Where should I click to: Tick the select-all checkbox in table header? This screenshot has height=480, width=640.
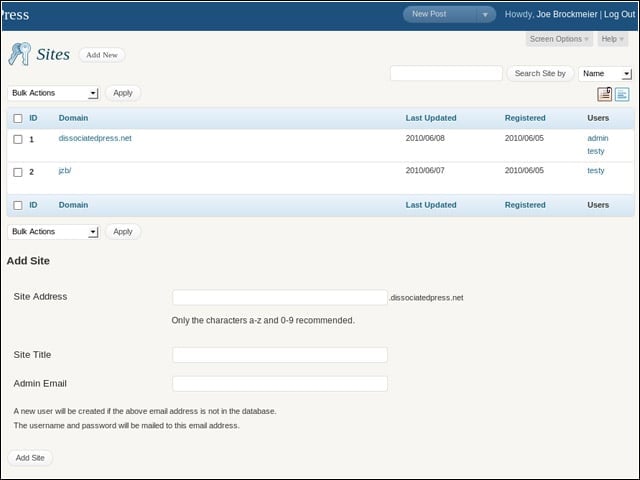pos(18,118)
